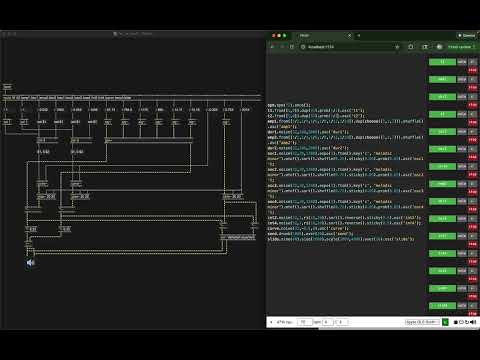Mute the t1 pattern

tap(462, 62)
